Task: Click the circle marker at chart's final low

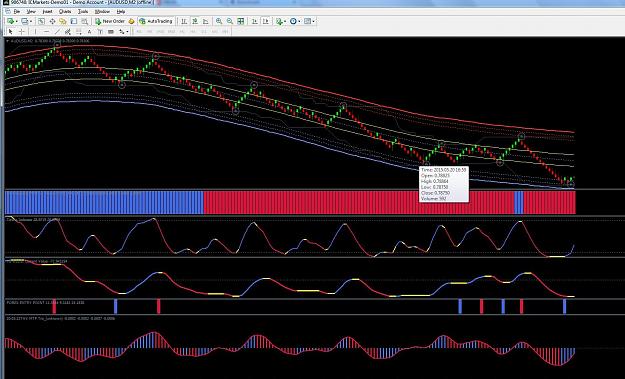Action: tap(571, 185)
